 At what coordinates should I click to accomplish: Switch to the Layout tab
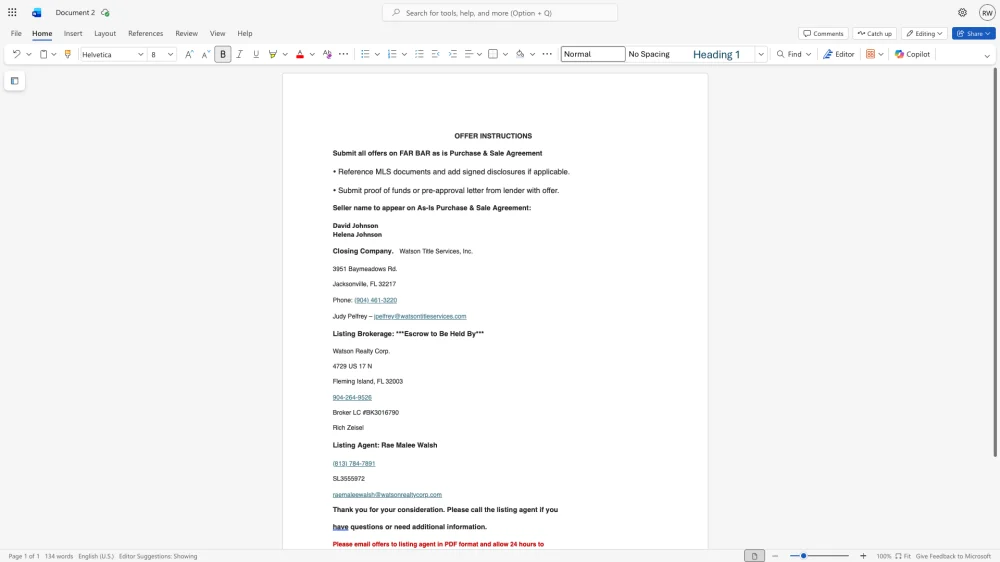[105, 33]
